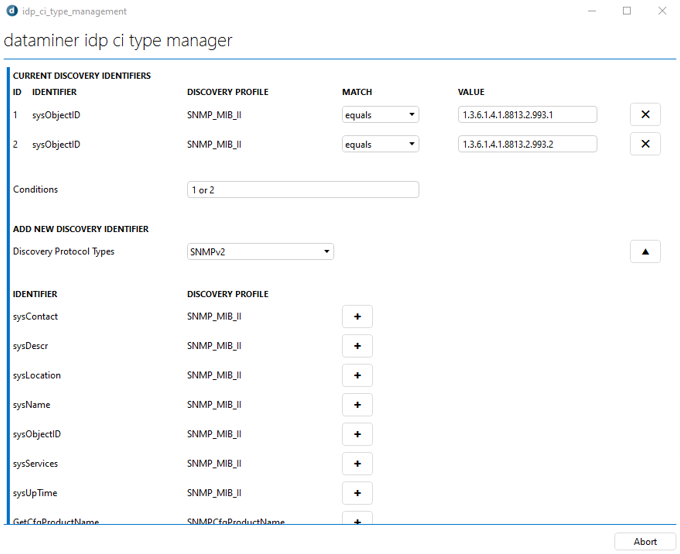Select the sysLocation identifier label
Image resolution: width=680 pixels, height=554 pixels.
point(37,376)
